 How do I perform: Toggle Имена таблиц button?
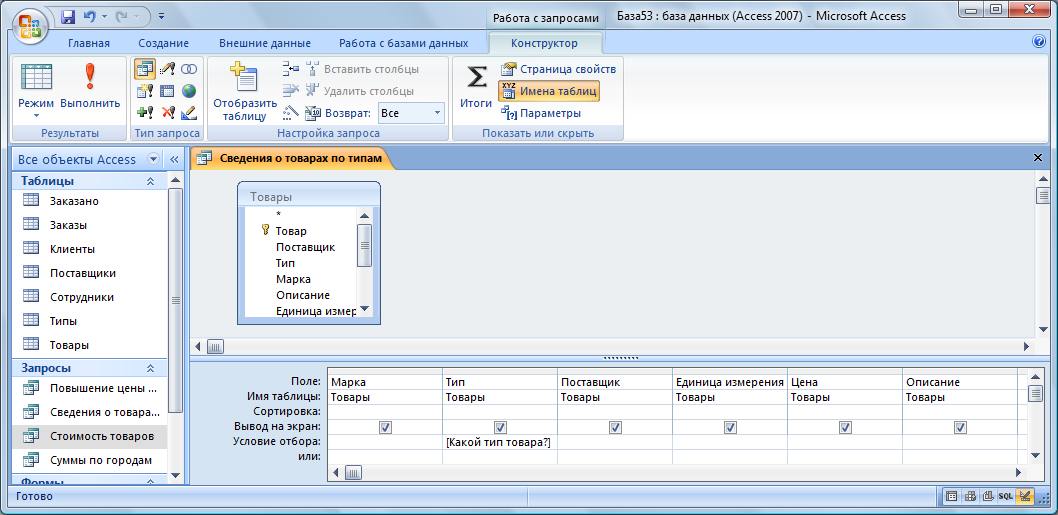click(x=549, y=91)
